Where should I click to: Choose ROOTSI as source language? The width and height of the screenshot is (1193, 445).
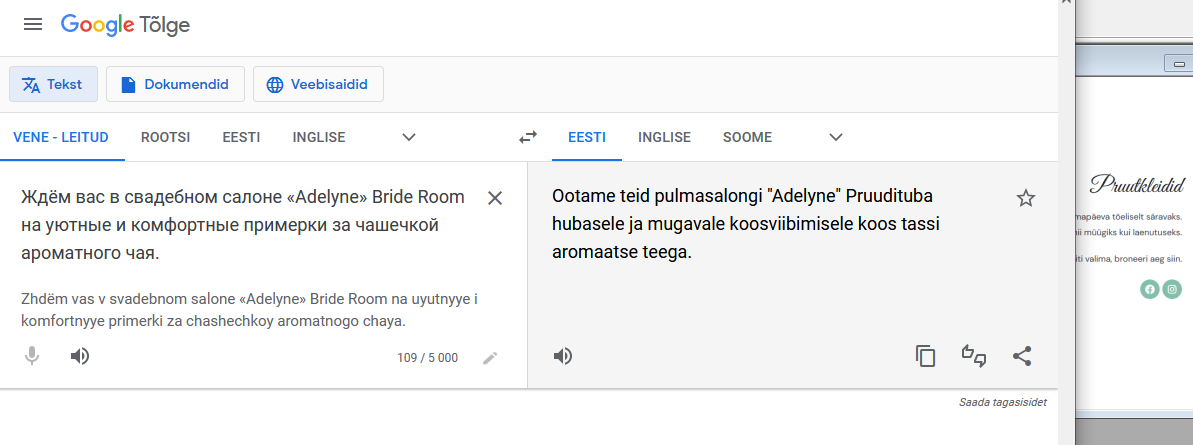coord(165,138)
